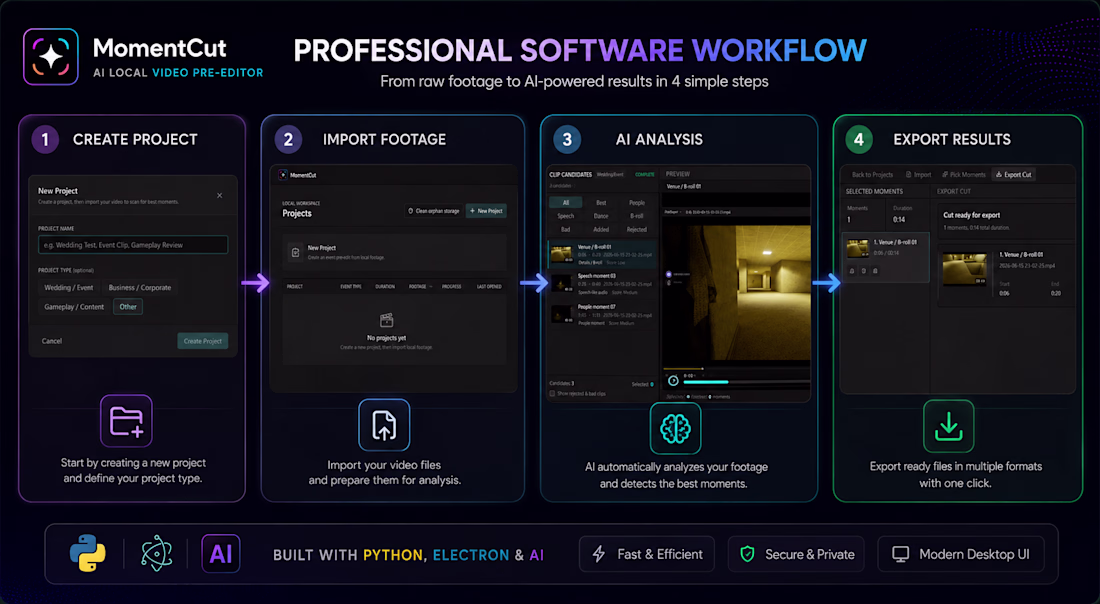Click the third action icon under Venue / B-roll 01
Viewport: 1100px width, 604px height.
coord(875,271)
